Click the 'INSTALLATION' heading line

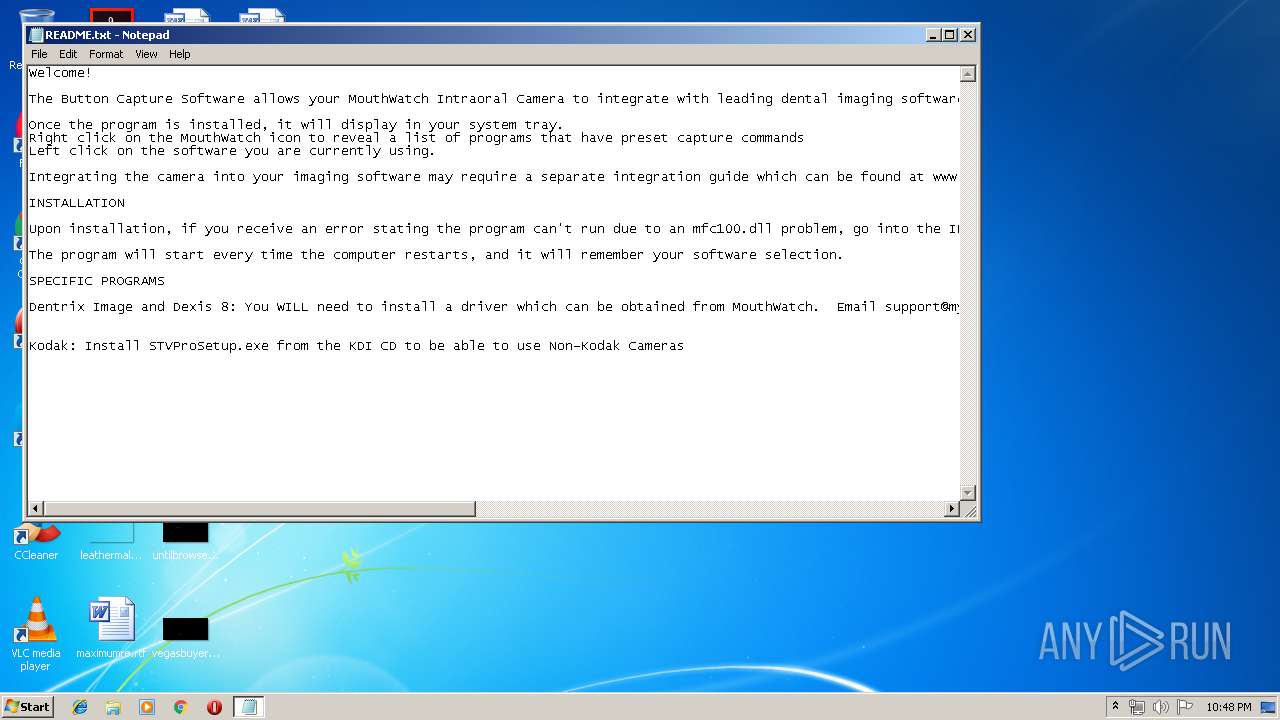tap(77, 203)
